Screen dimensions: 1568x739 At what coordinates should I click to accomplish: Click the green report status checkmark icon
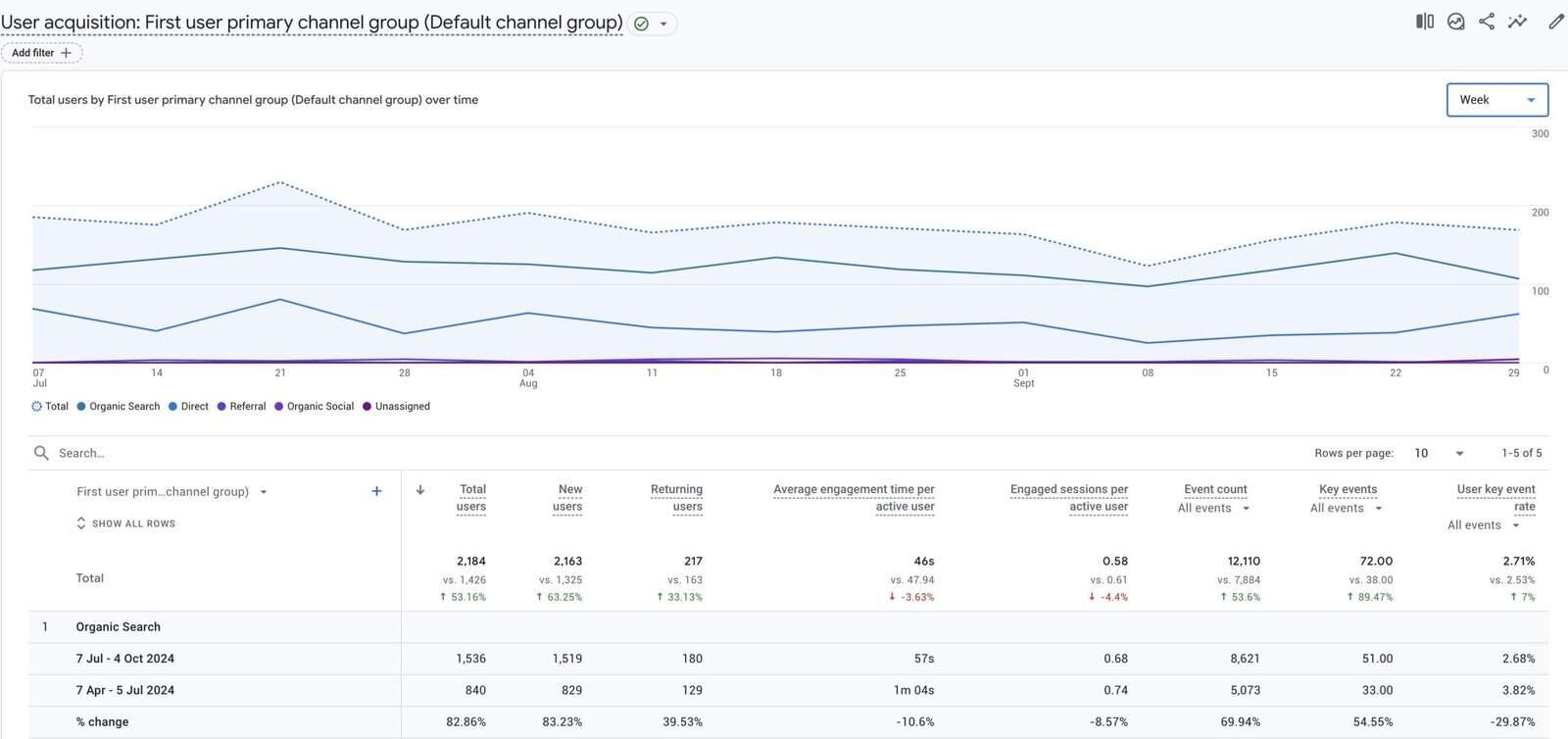tap(641, 24)
